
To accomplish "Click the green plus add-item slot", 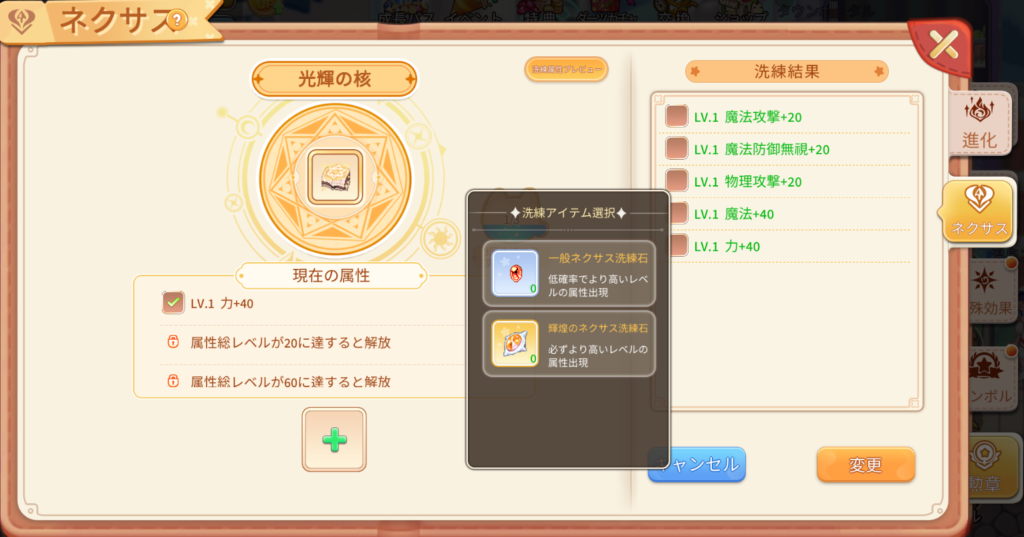I will (x=334, y=440).
